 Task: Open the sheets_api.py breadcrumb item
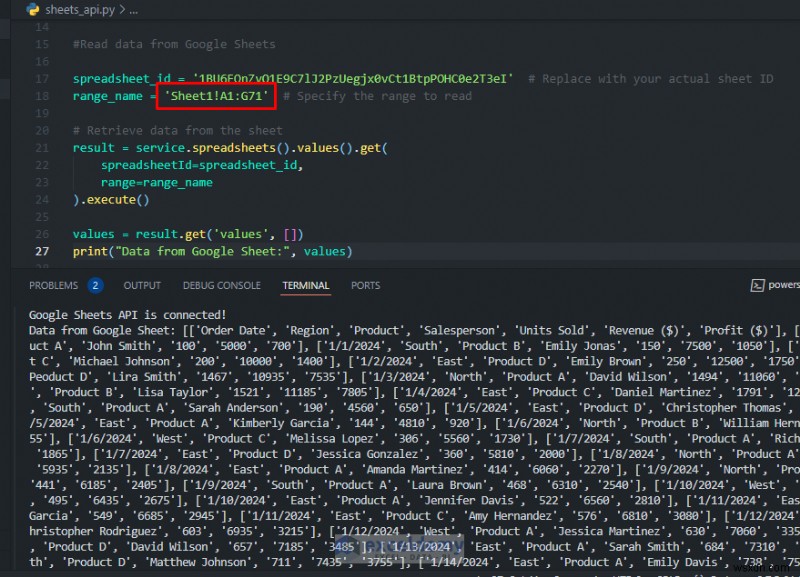[80, 9]
